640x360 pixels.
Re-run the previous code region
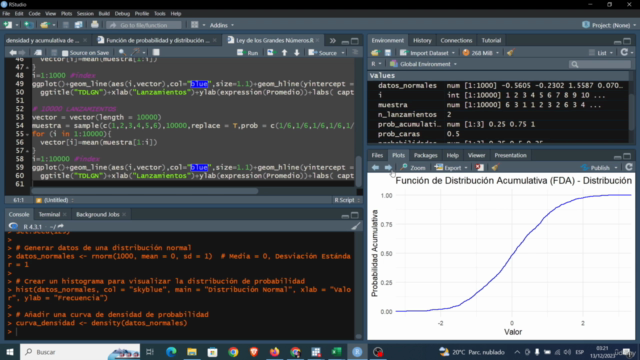click(x=271, y=53)
